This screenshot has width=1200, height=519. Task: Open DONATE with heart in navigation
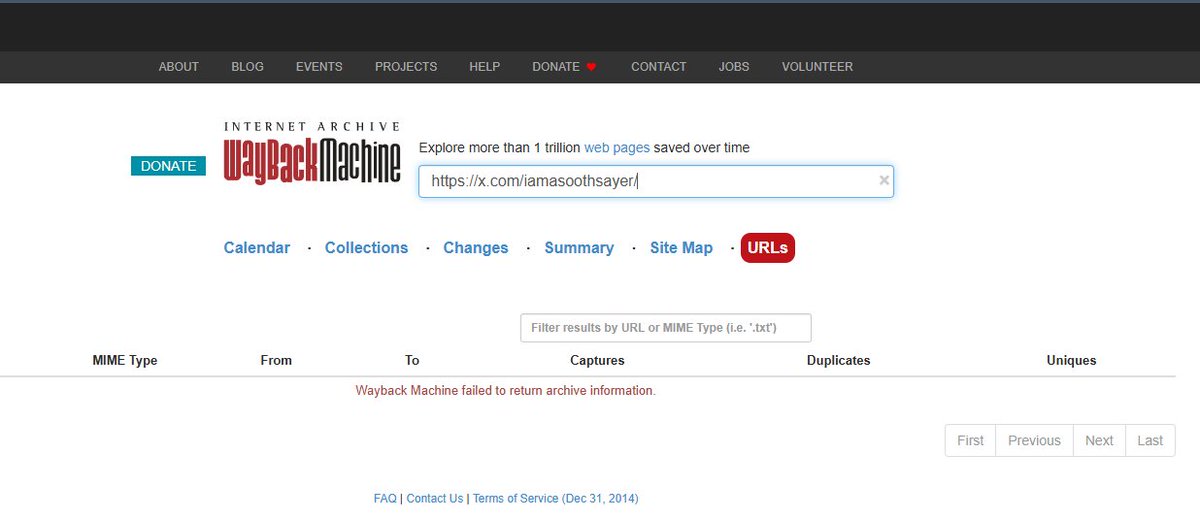pos(564,67)
